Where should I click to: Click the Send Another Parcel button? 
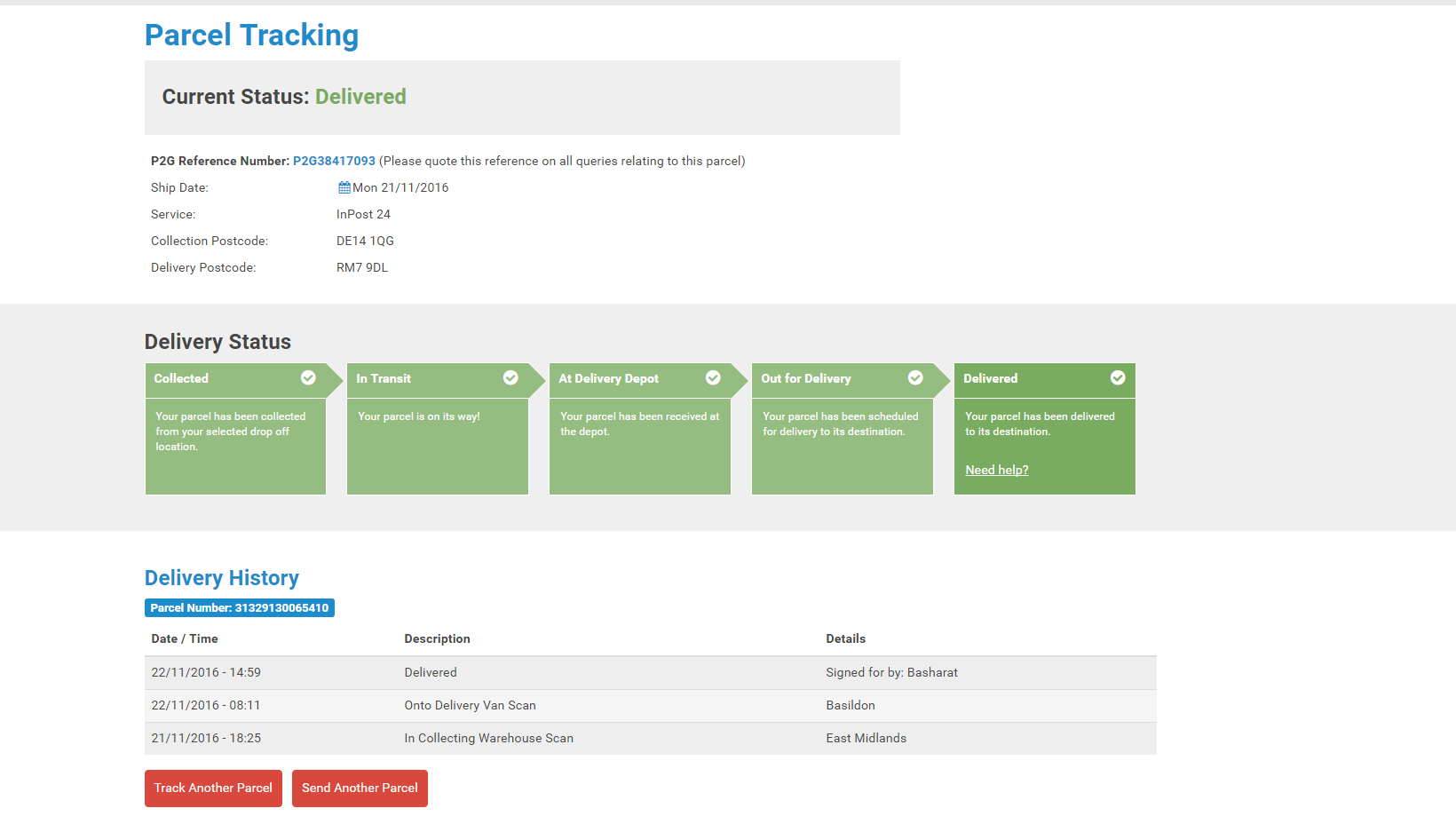coord(360,788)
